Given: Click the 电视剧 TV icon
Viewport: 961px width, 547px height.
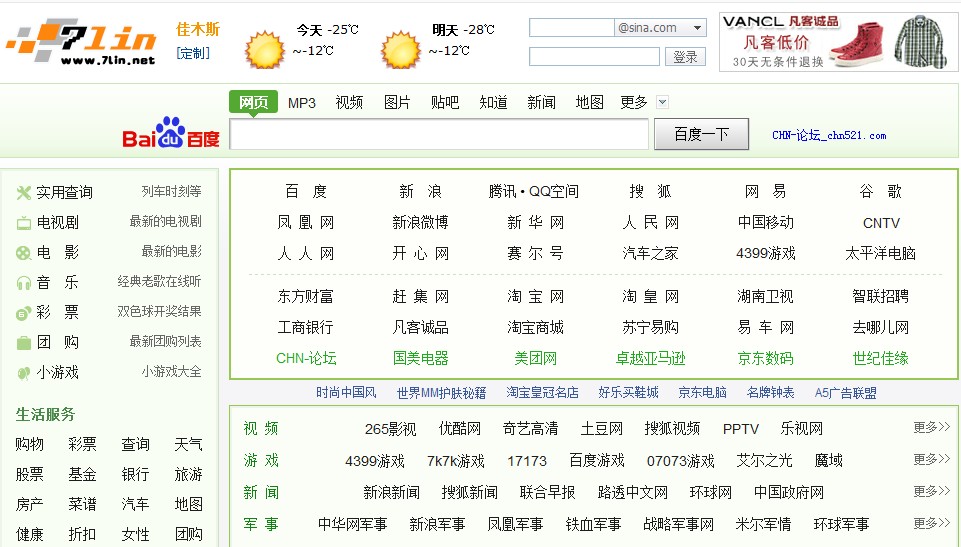Looking at the screenshot, I should (x=23, y=223).
